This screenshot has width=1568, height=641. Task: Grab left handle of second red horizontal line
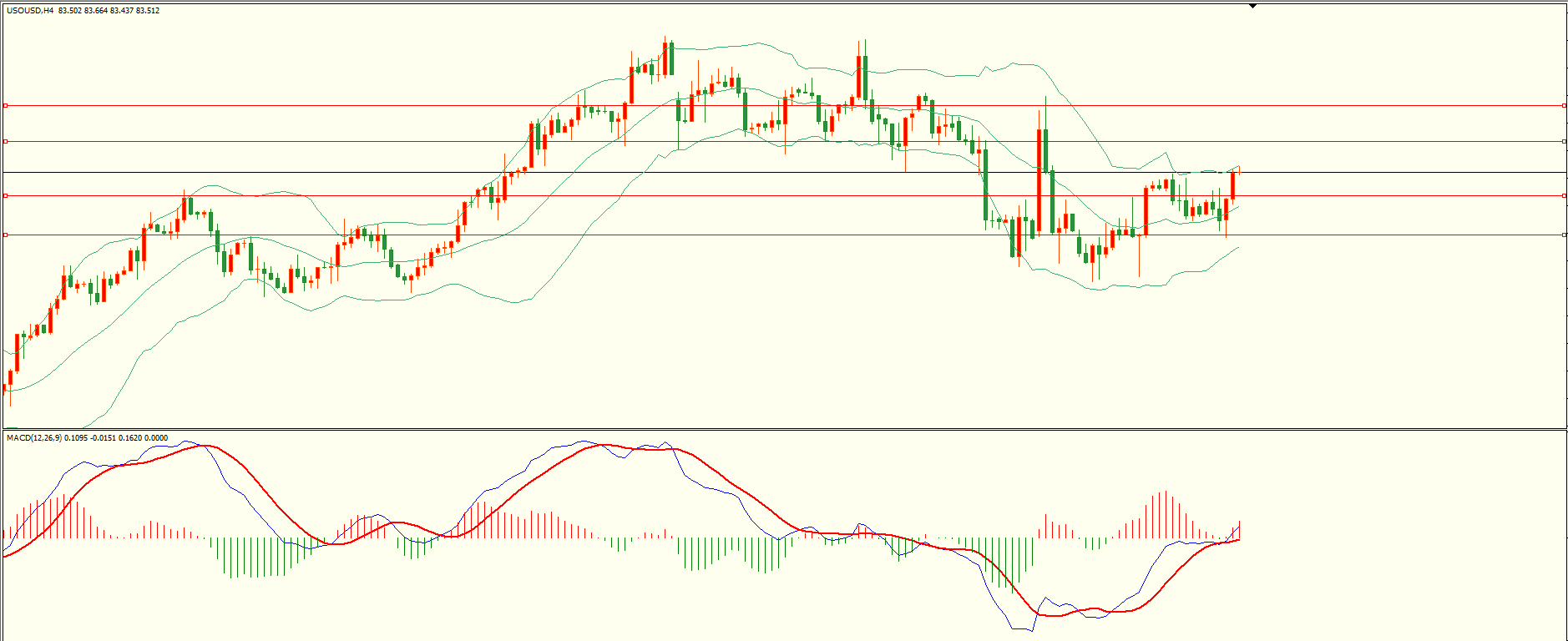[x=6, y=142]
